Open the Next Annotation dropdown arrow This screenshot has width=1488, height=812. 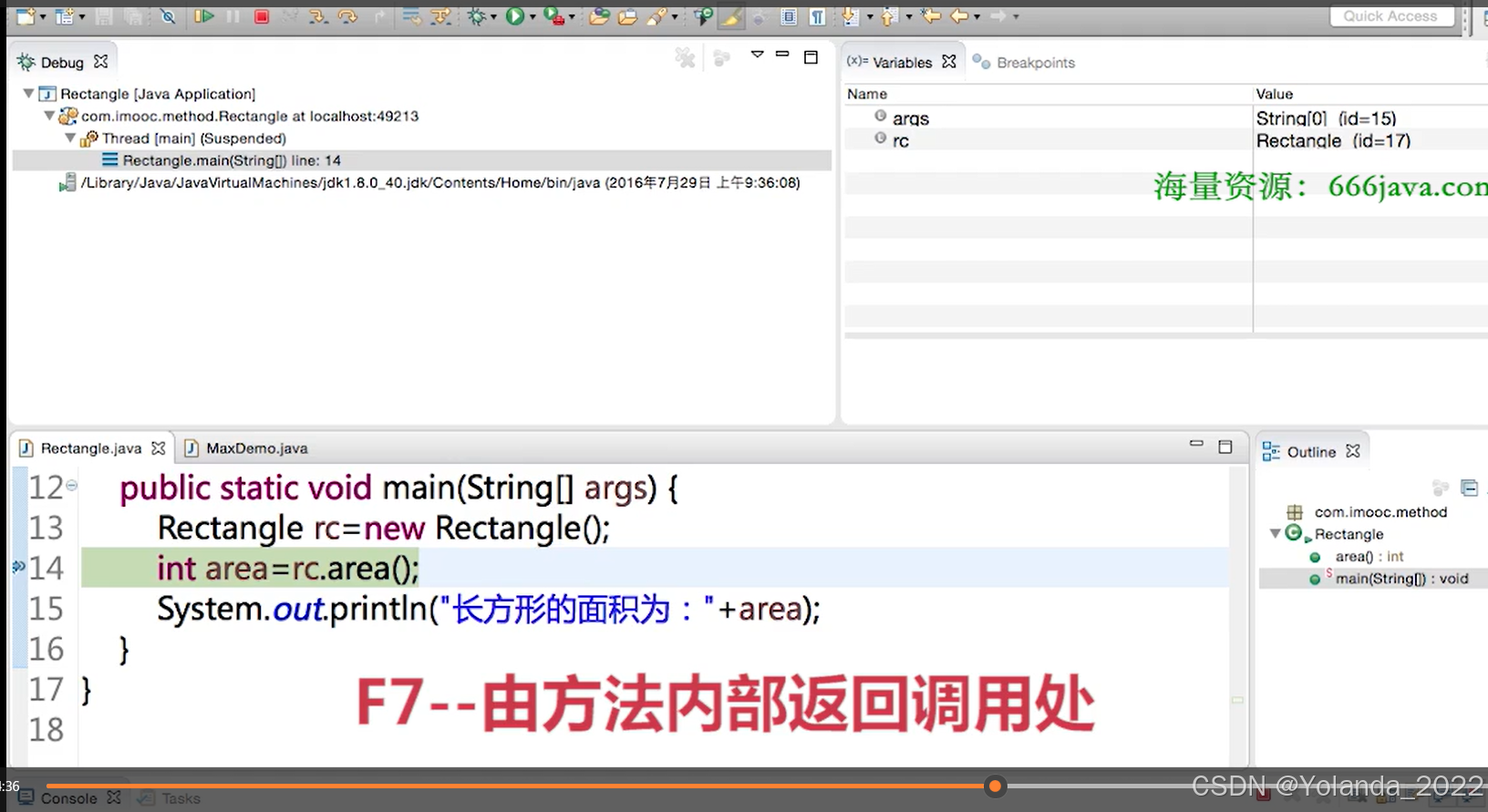[x=869, y=17]
